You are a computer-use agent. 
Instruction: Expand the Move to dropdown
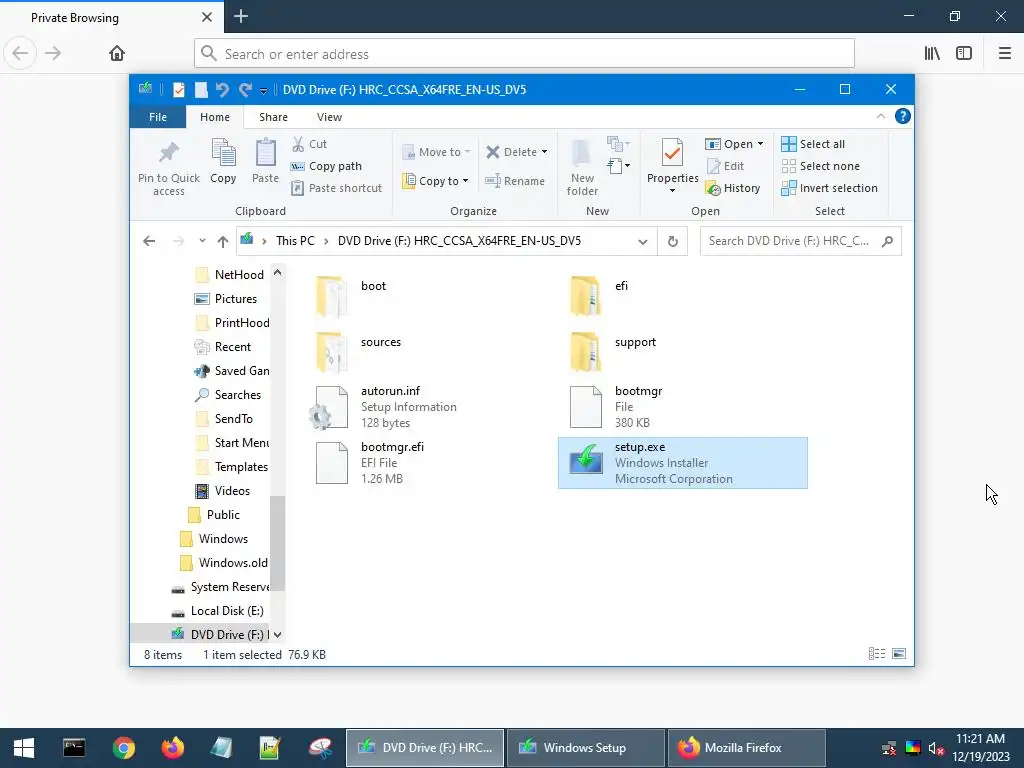468,152
